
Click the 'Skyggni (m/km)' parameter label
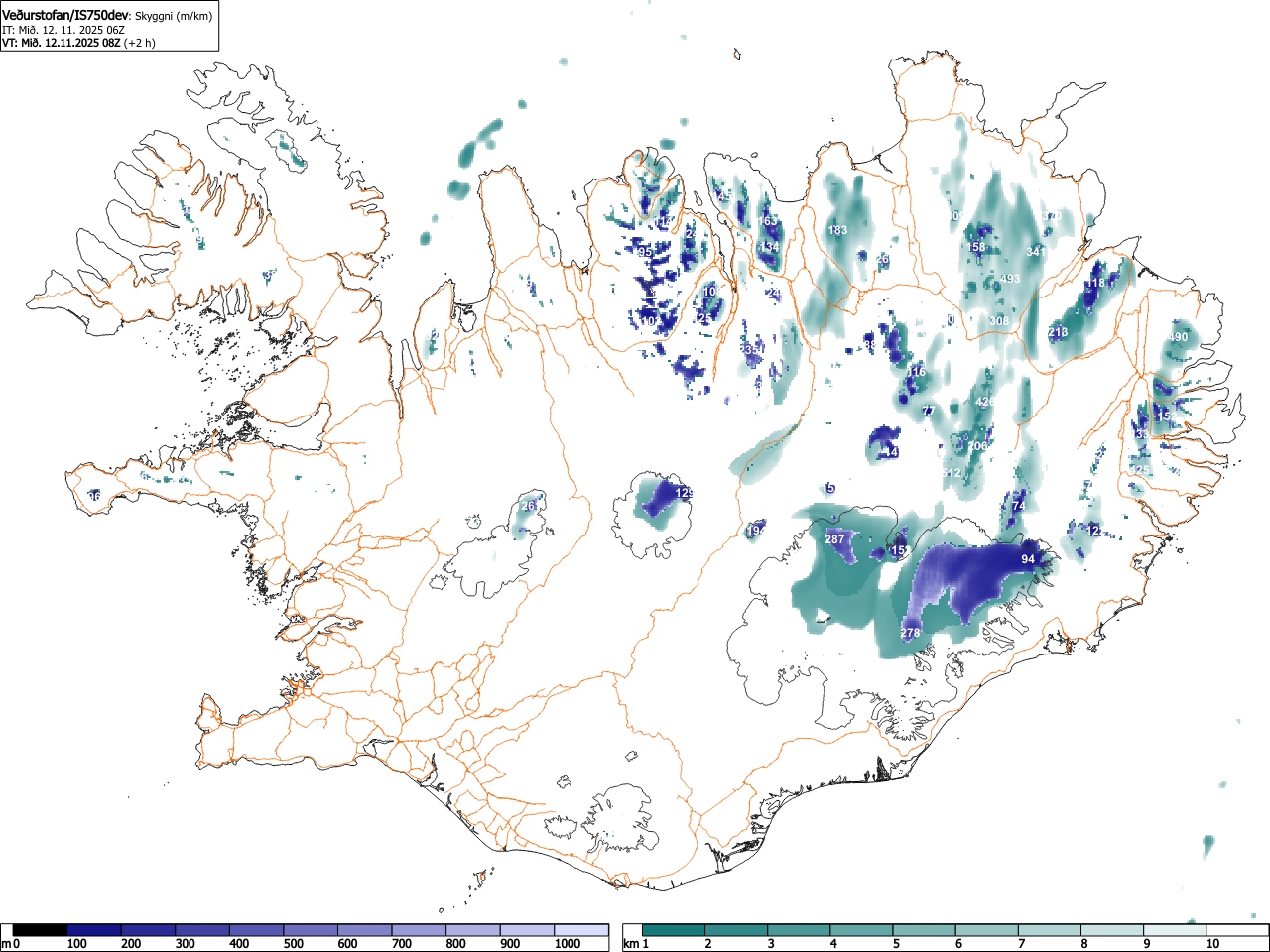click(173, 17)
